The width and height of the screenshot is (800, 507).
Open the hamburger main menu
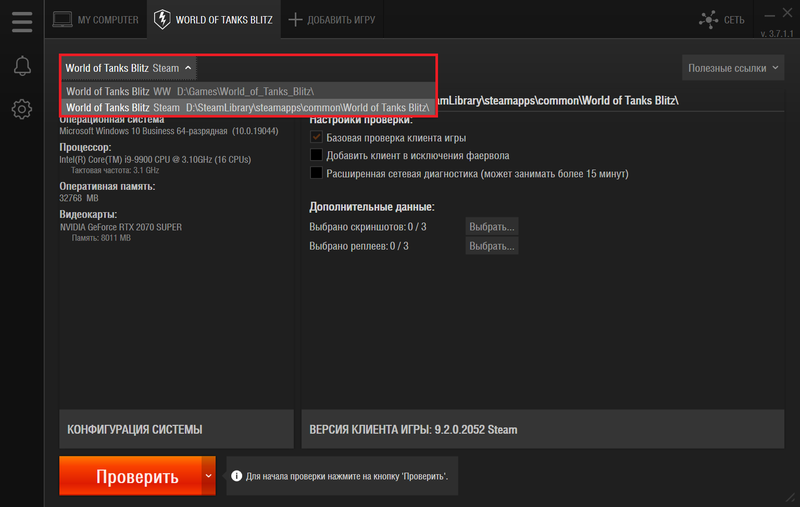click(x=21, y=20)
